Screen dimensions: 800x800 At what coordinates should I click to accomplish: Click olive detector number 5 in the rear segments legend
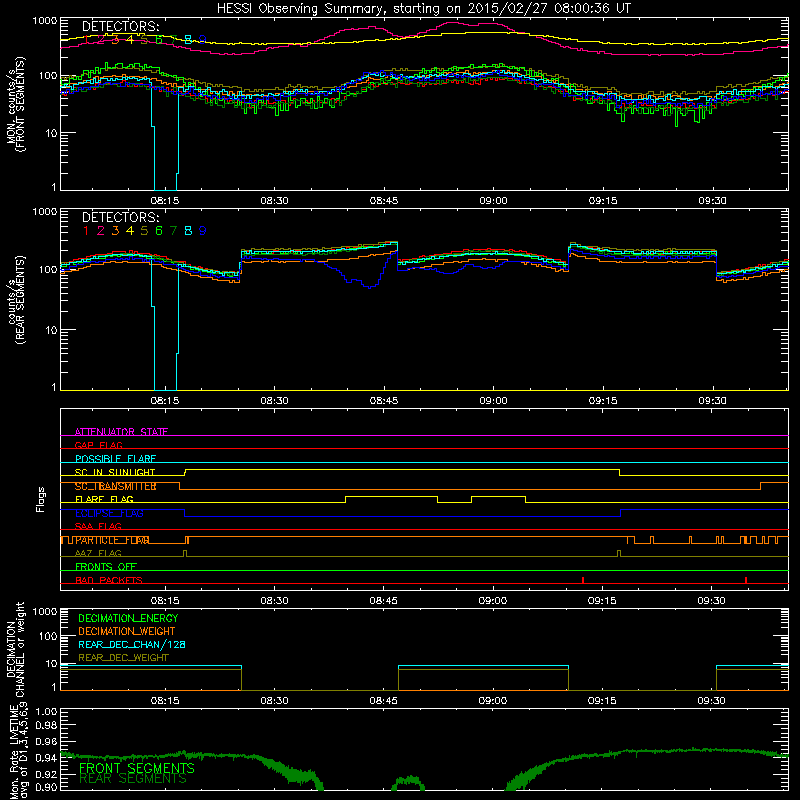[x=144, y=231]
